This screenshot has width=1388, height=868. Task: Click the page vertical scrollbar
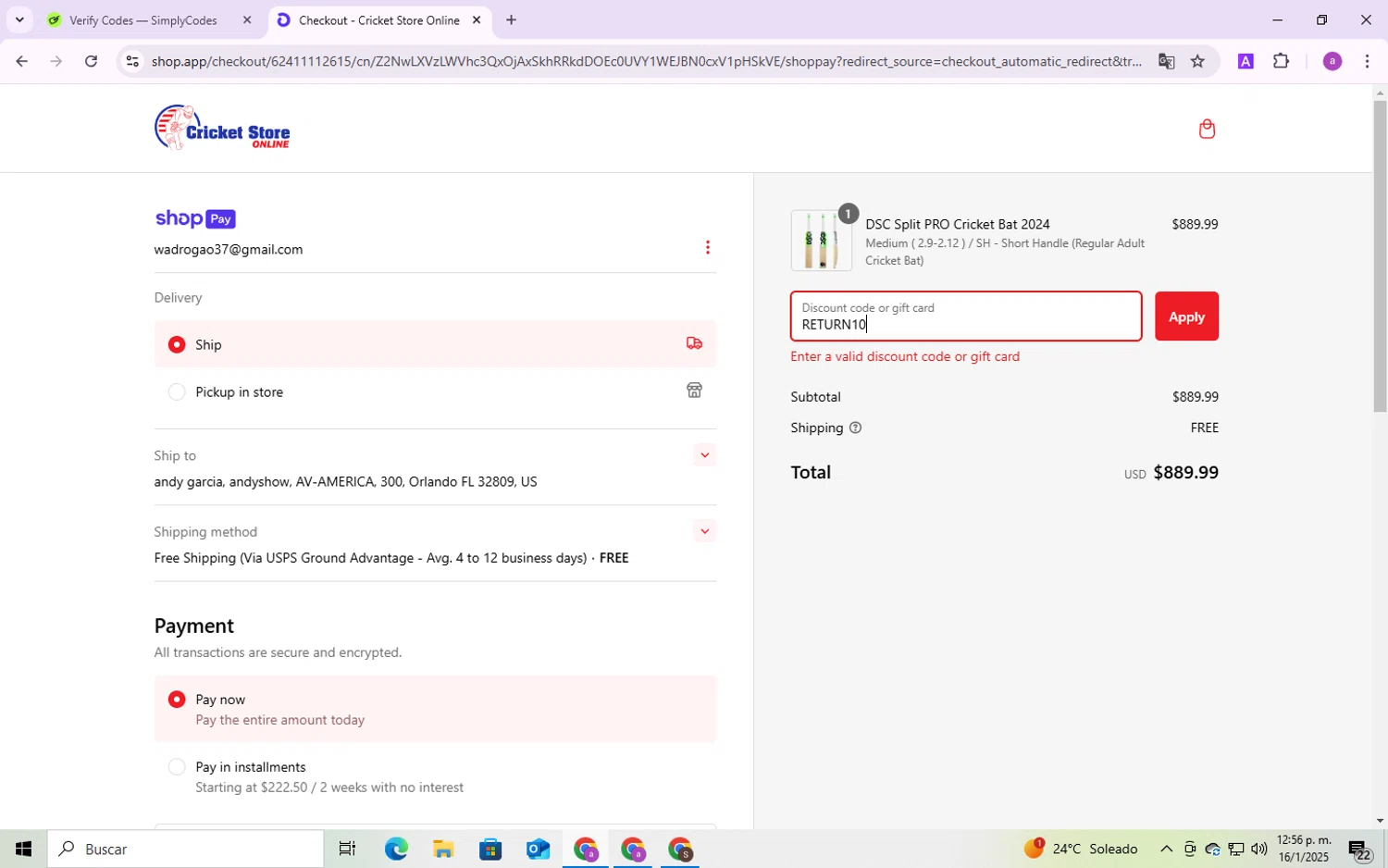click(x=1380, y=256)
